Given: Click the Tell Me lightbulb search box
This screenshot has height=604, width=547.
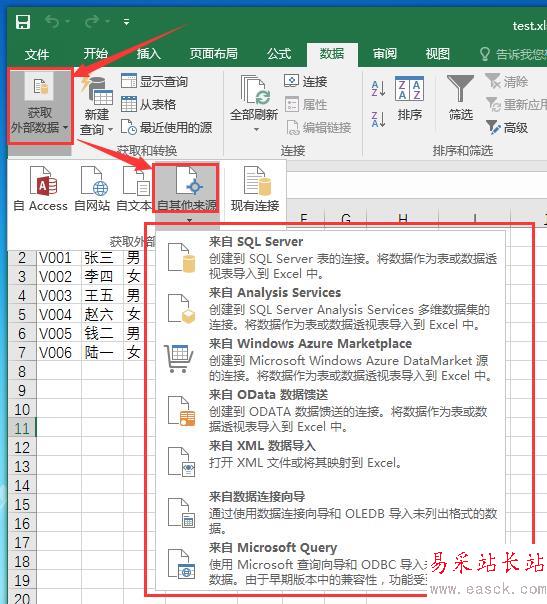Looking at the screenshot, I should pos(513,54).
